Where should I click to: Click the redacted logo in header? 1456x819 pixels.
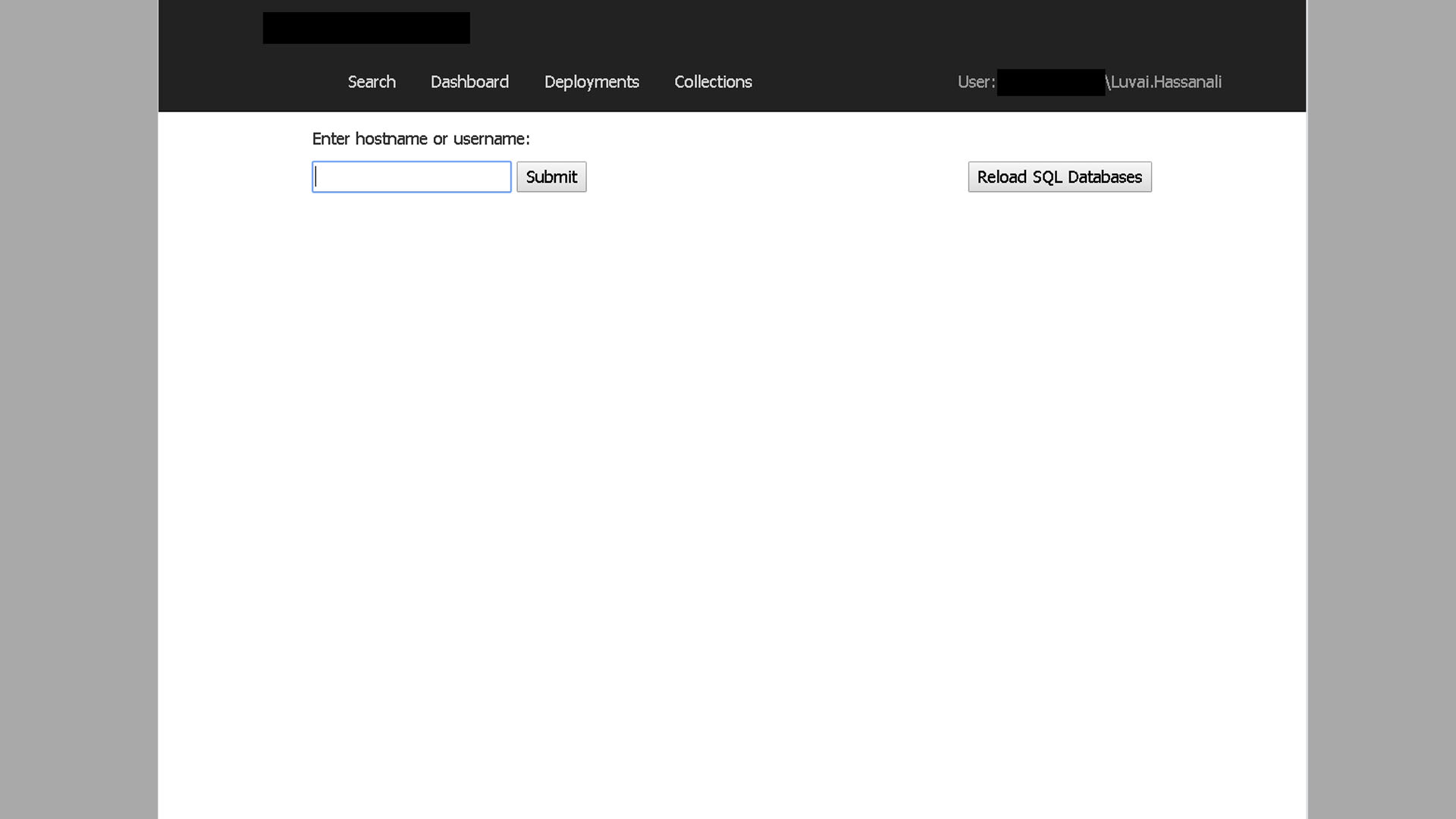coord(366,28)
